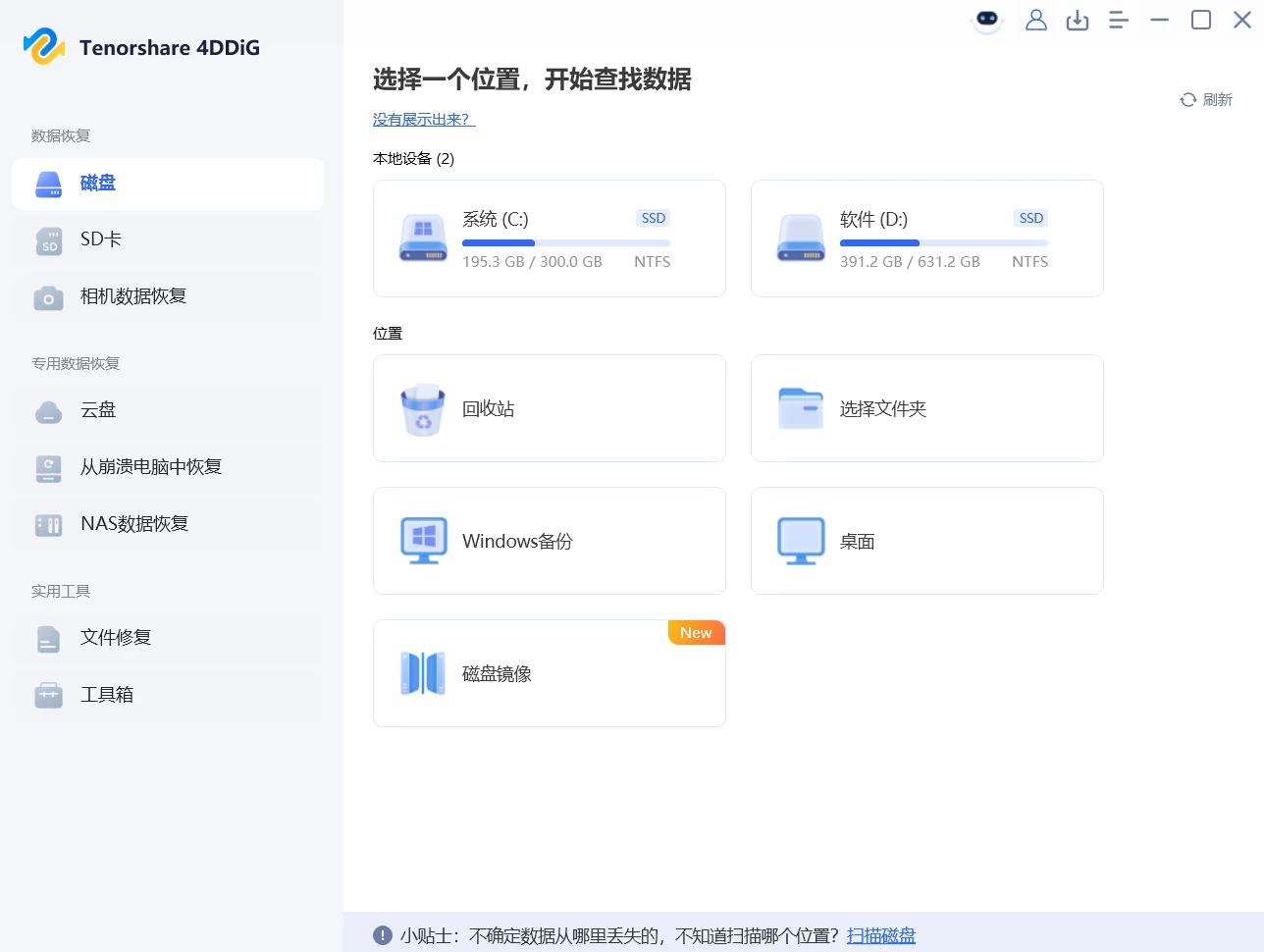This screenshot has height=952, width=1264.
Task: Open NAS数据恢复 in sidebar
Action: (x=168, y=525)
